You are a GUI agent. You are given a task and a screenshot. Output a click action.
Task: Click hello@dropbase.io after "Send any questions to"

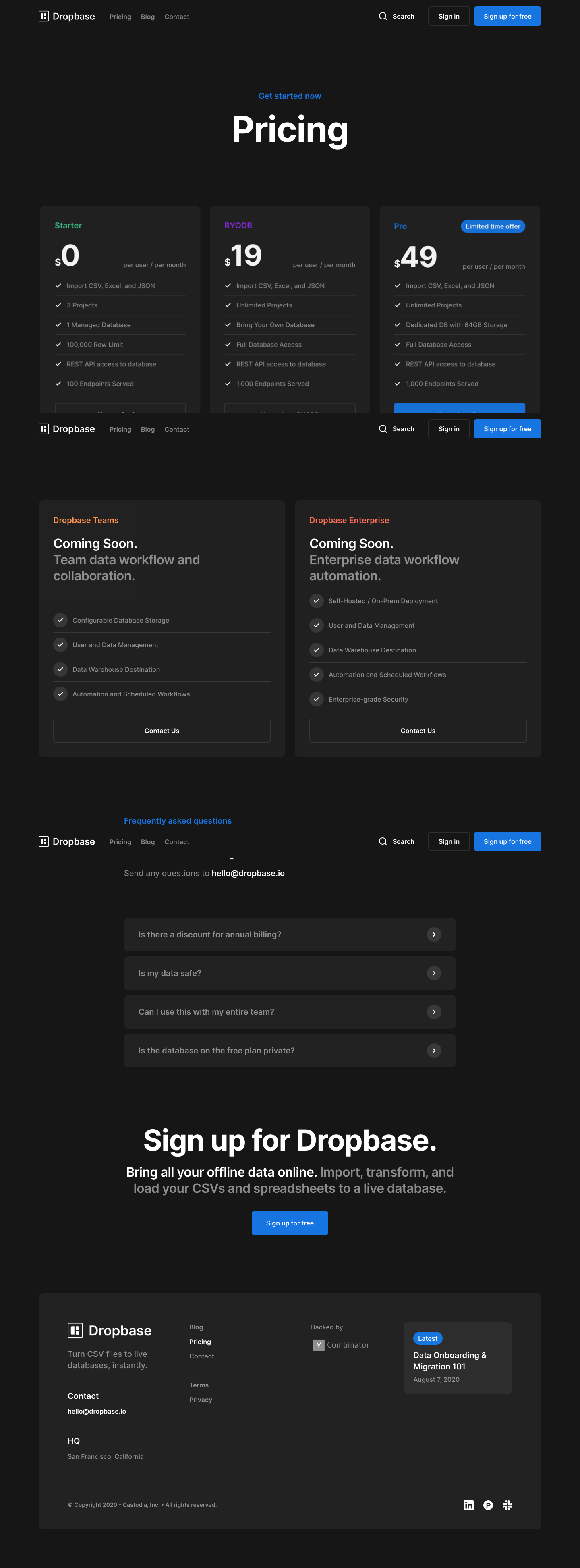pyautogui.click(x=248, y=874)
